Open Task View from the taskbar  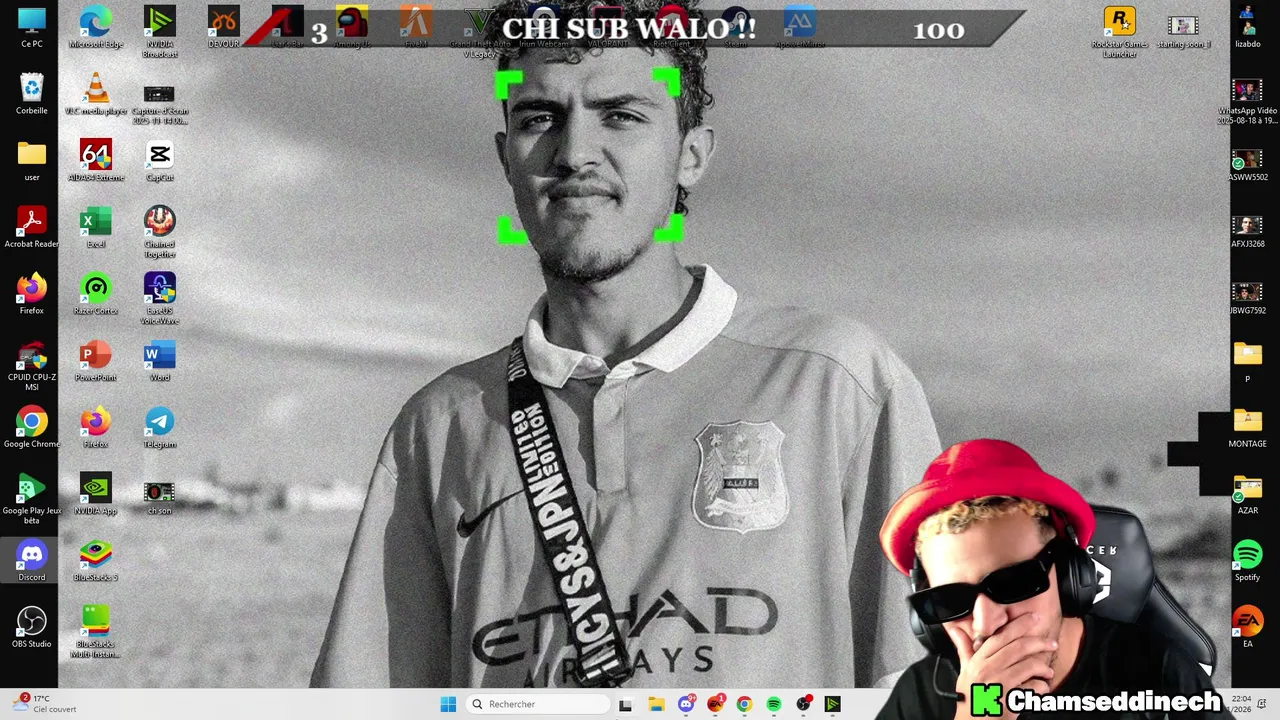625,704
